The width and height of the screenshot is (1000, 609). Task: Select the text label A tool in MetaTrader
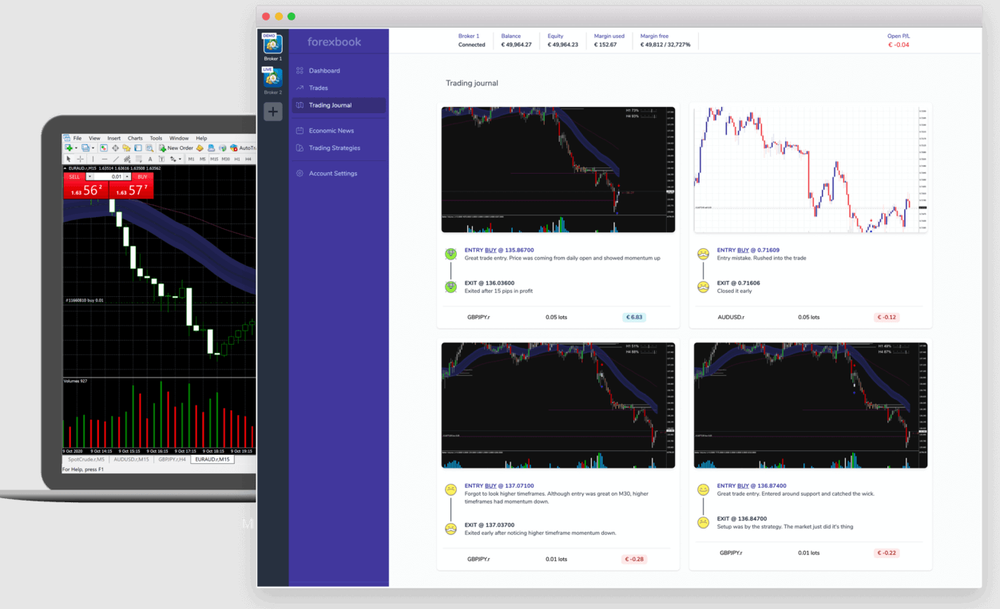(x=150, y=159)
